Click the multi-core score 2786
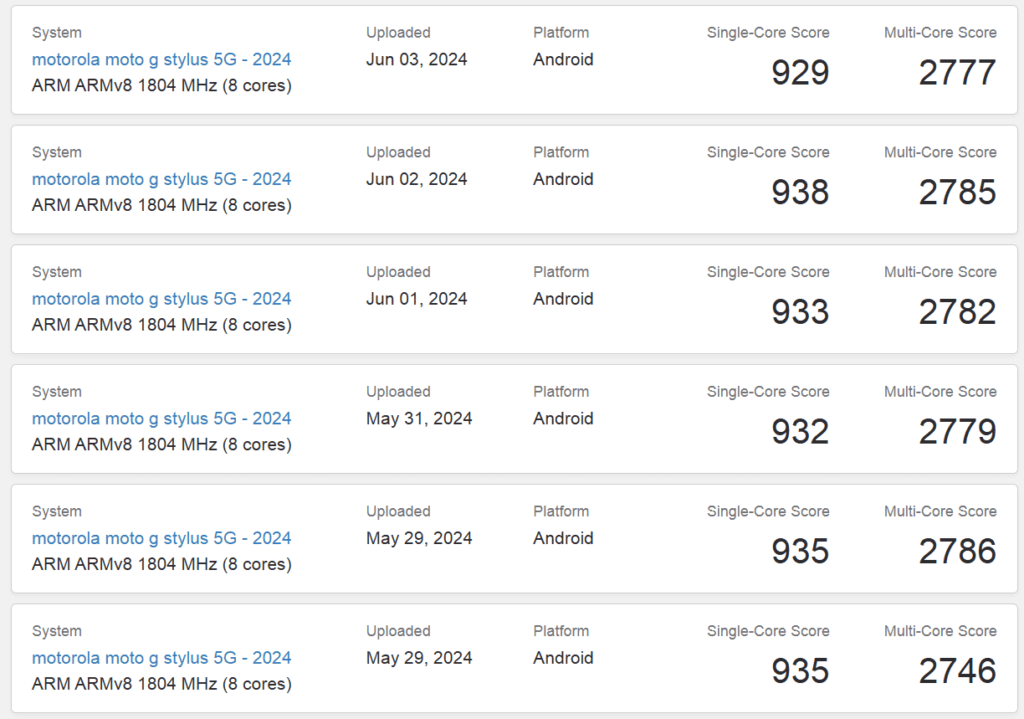 tap(957, 551)
